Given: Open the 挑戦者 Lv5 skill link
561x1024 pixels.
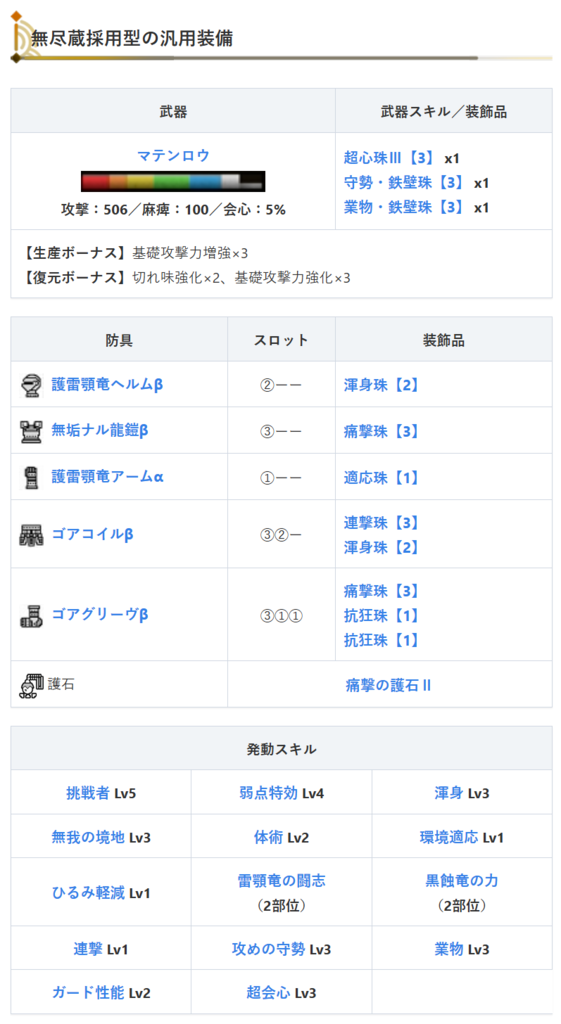Looking at the screenshot, I should pos(101,793).
